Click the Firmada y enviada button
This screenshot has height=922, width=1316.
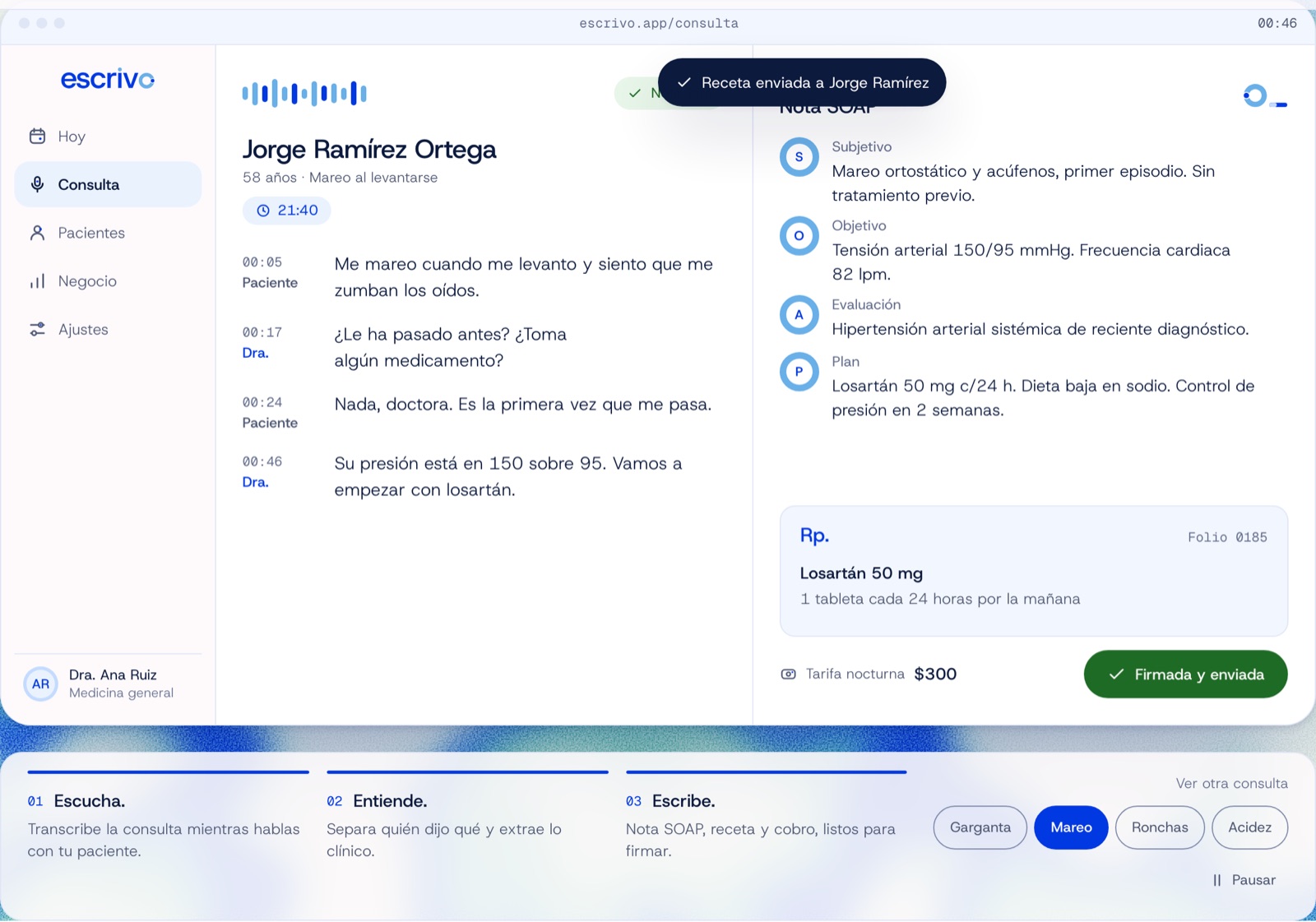coord(1185,674)
